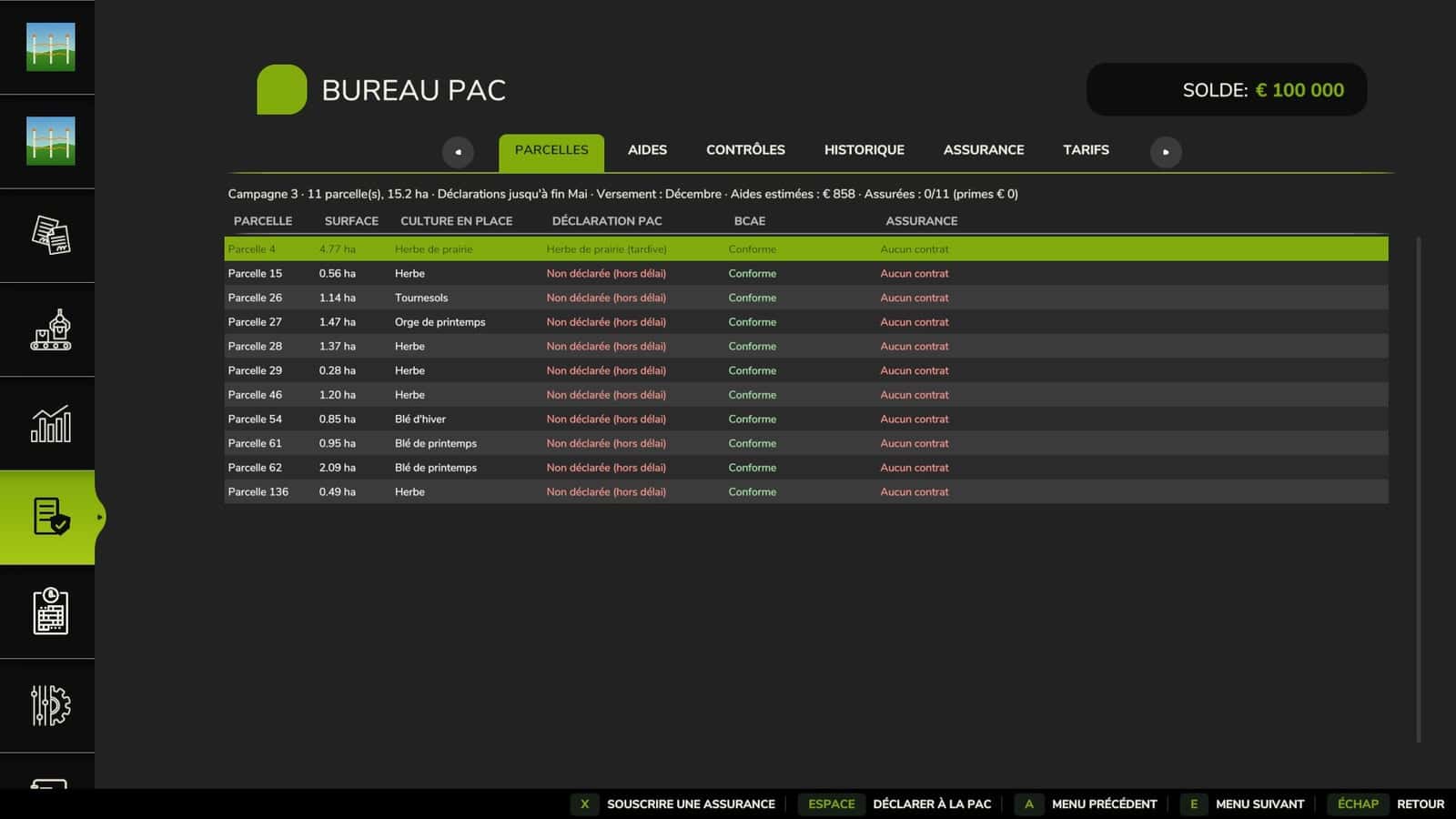The height and width of the screenshot is (819, 1456).
Task: Open the HISTORIQUE tab
Action: (864, 150)
